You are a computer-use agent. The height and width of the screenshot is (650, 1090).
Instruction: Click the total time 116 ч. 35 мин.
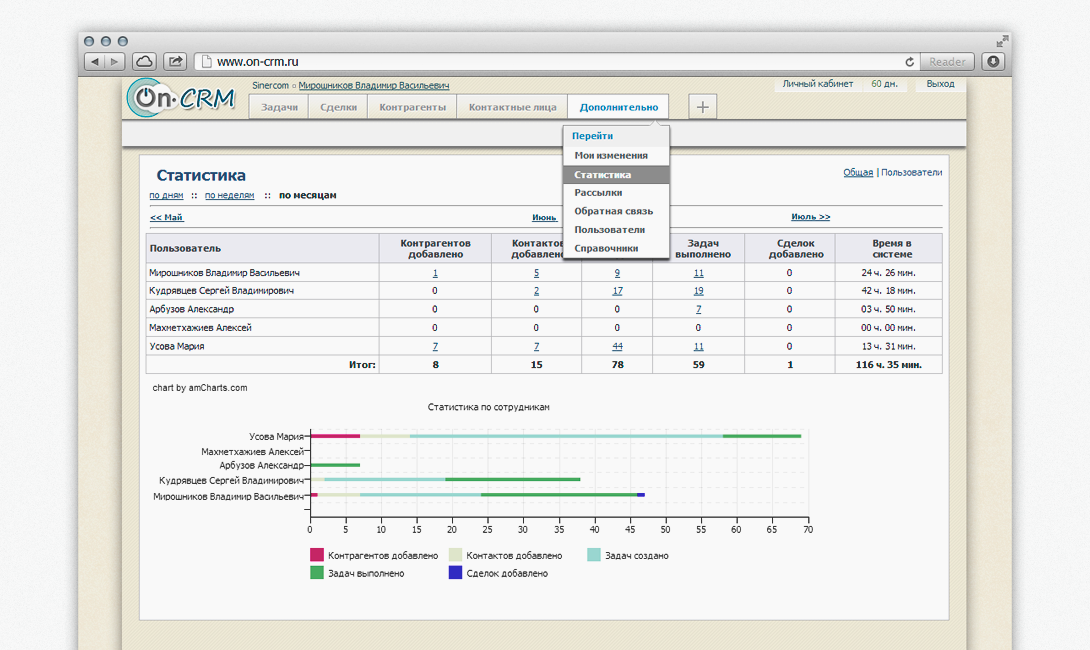tap(888, 365)
